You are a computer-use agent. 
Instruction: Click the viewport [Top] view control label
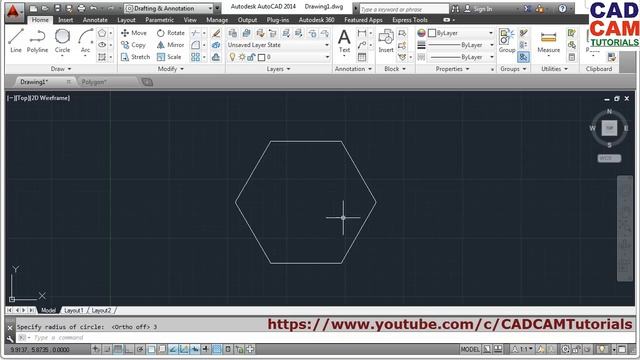pyautogui.click(x=22, y=98)
